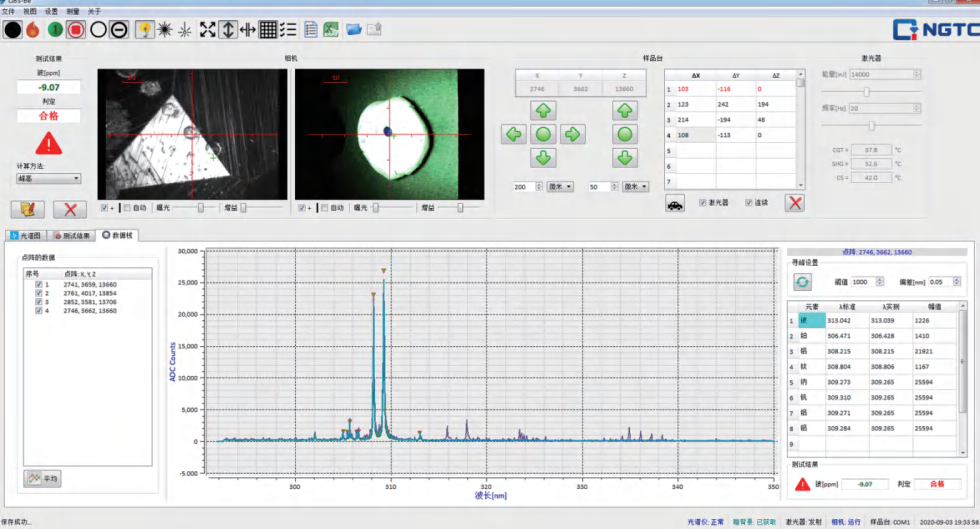Move sample stage left with green arrow

click(x=514, y=134)
